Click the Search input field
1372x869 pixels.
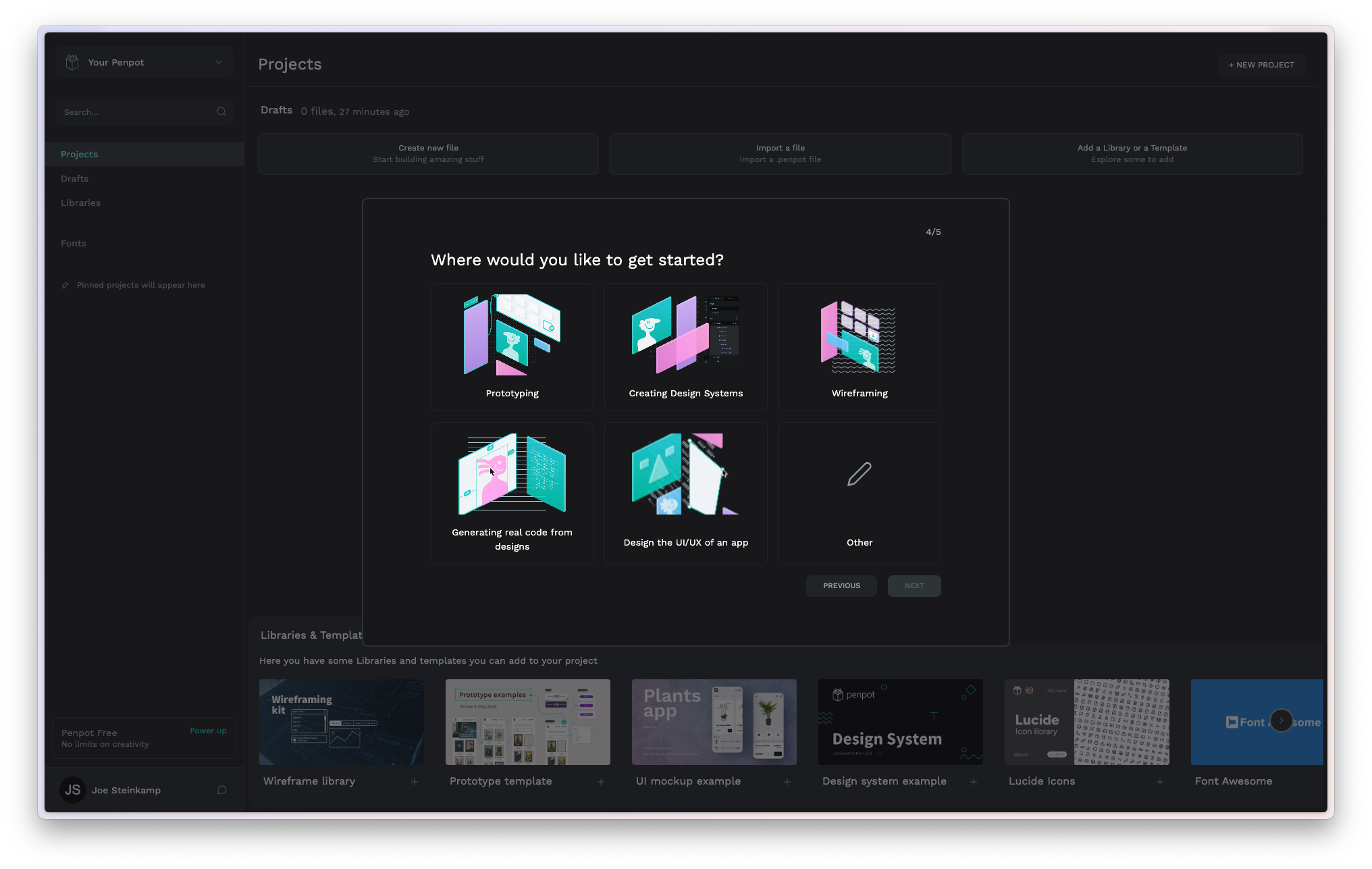pos(135,112)
